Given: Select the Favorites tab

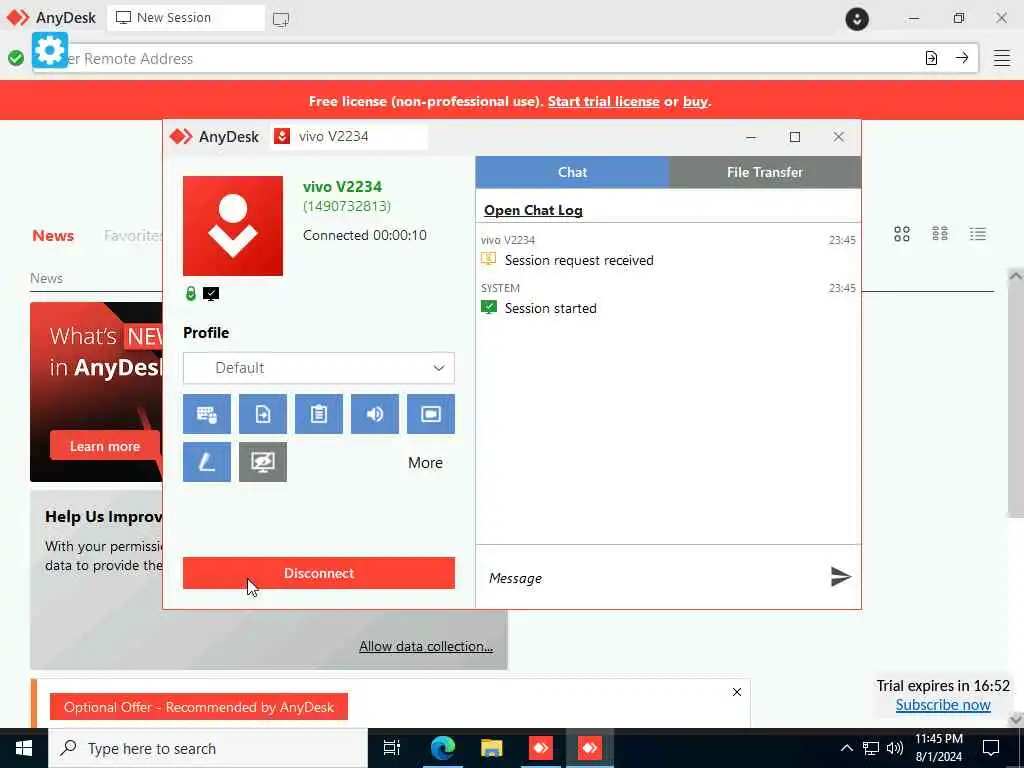Looking at the screenshot, I should pyautogui.click(x=133, y=236).
